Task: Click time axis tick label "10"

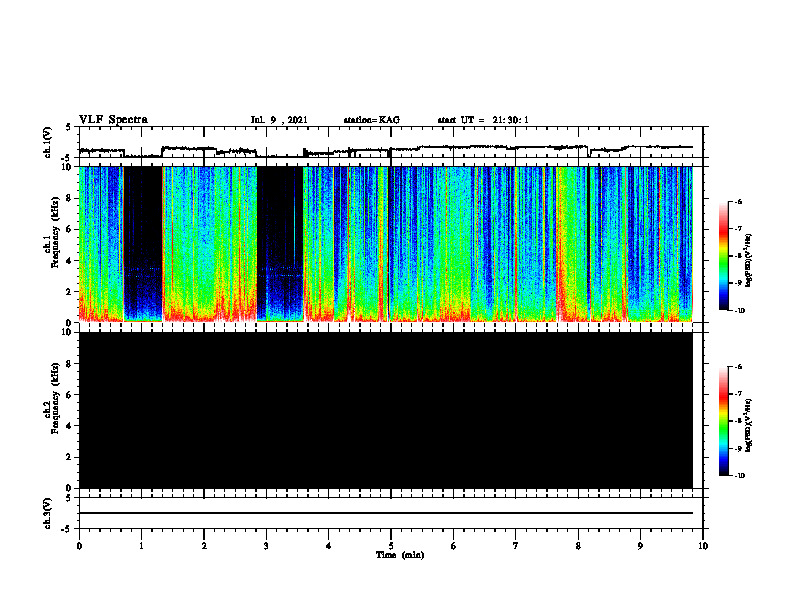Action: click(x=703, y=546)
